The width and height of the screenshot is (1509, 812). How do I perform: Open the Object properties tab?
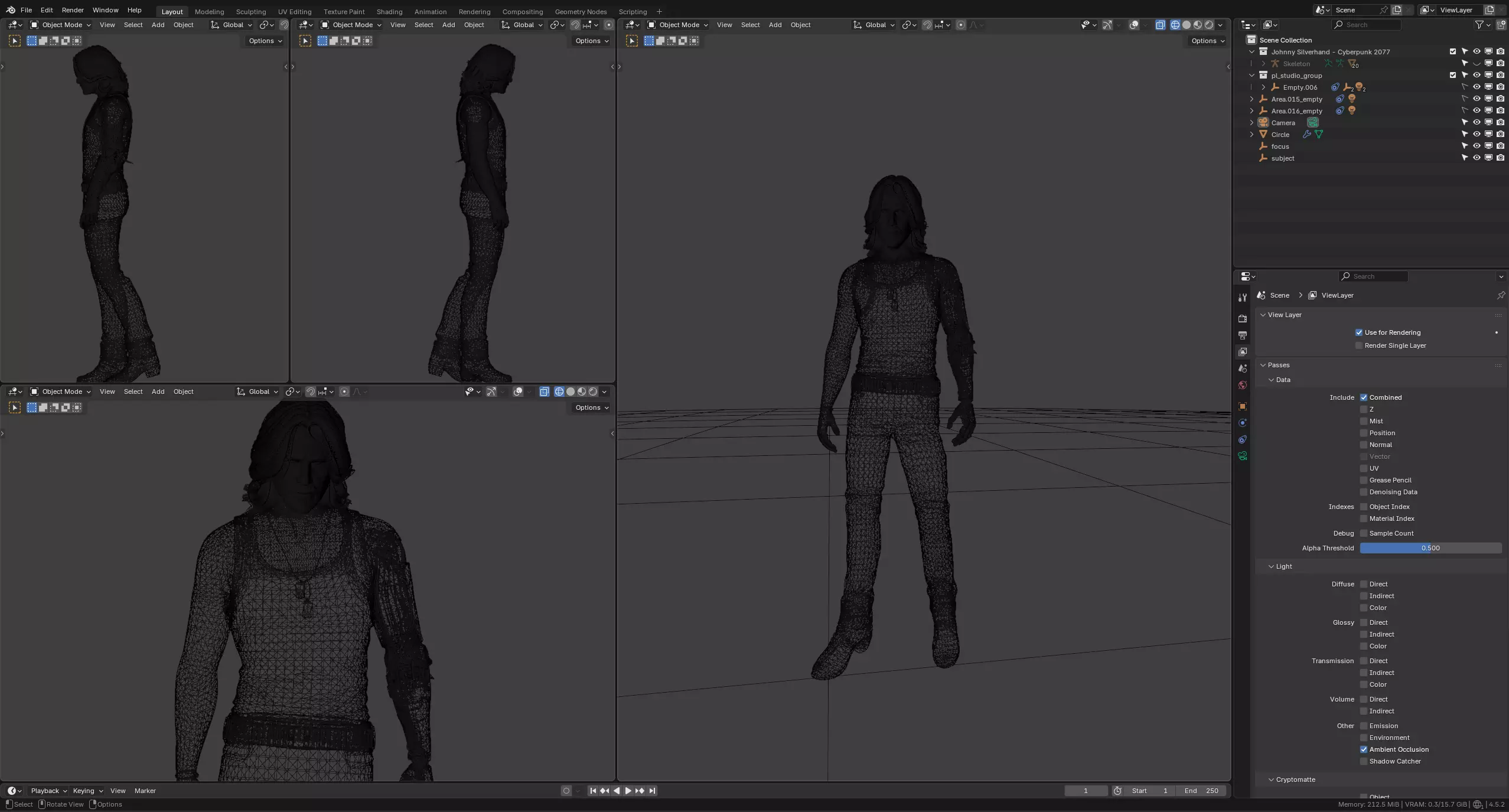(x=1243, y=406)
